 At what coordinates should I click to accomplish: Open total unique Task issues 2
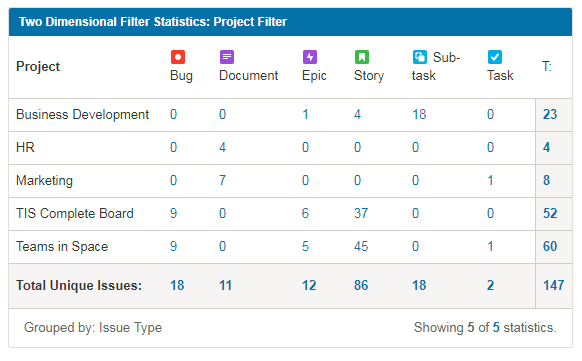[490, 286]
